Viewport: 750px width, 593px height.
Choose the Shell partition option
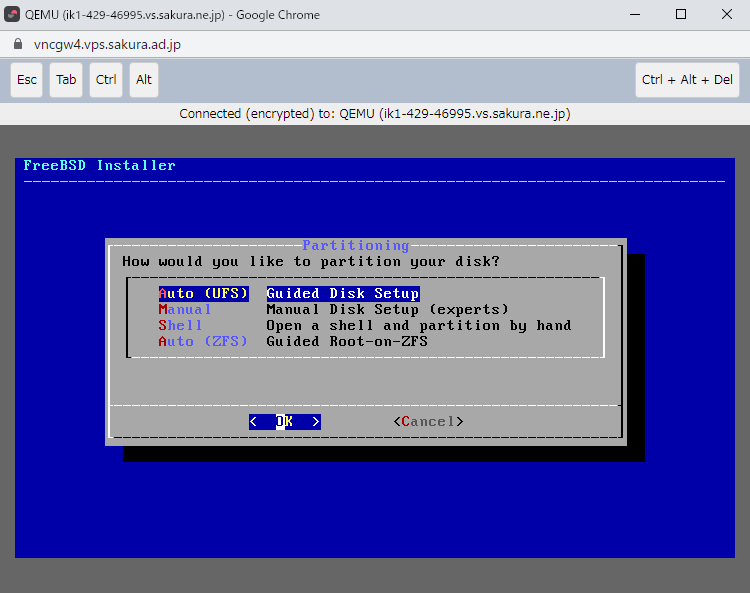click(180, 326)
